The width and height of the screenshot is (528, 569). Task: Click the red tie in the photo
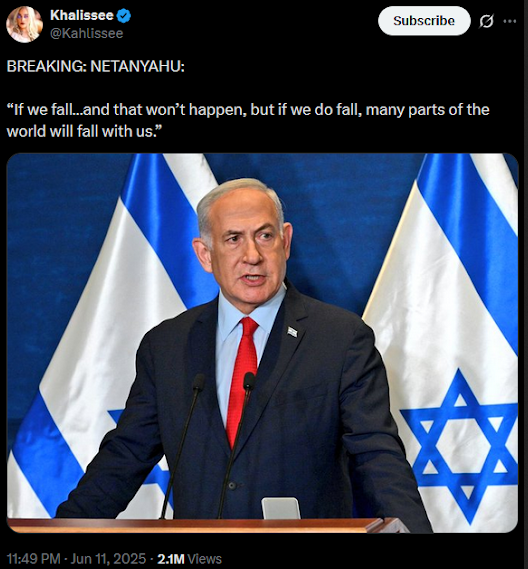tap(242, 382)
